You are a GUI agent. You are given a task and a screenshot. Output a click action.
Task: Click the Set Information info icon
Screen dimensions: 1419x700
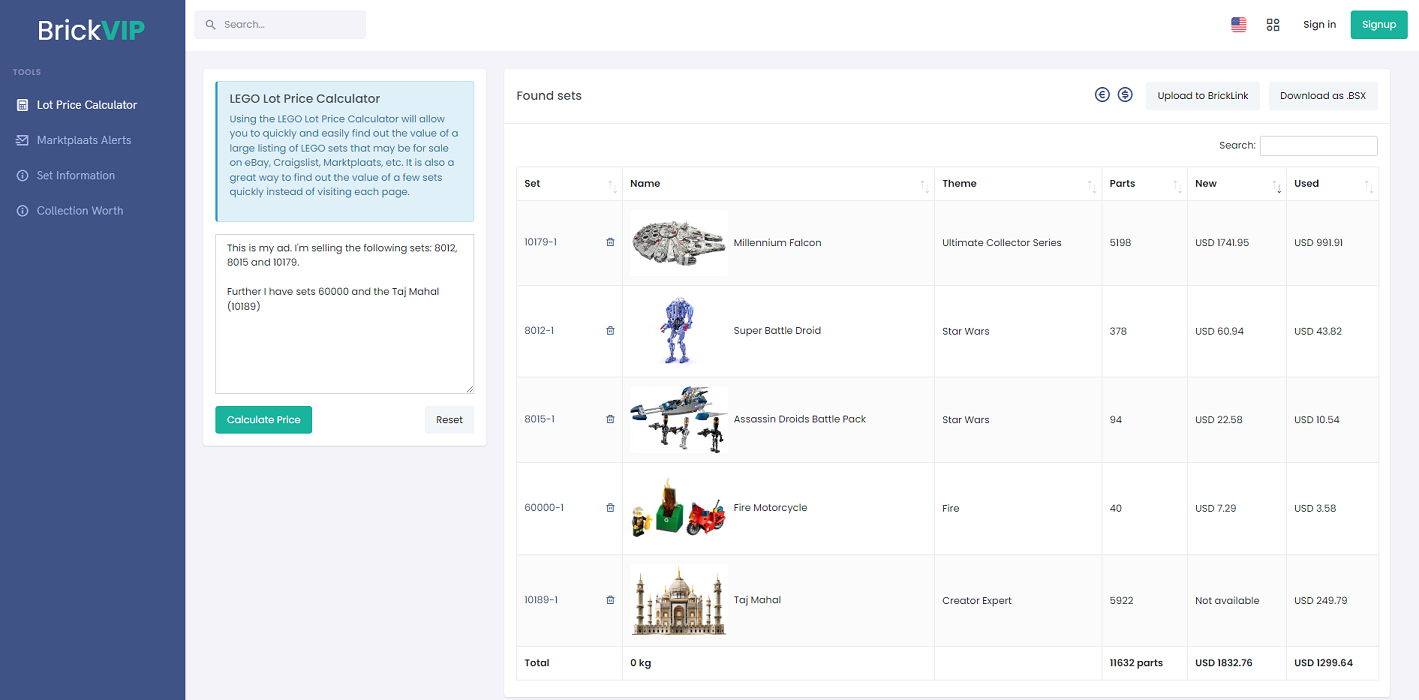(x=22, y=175)
